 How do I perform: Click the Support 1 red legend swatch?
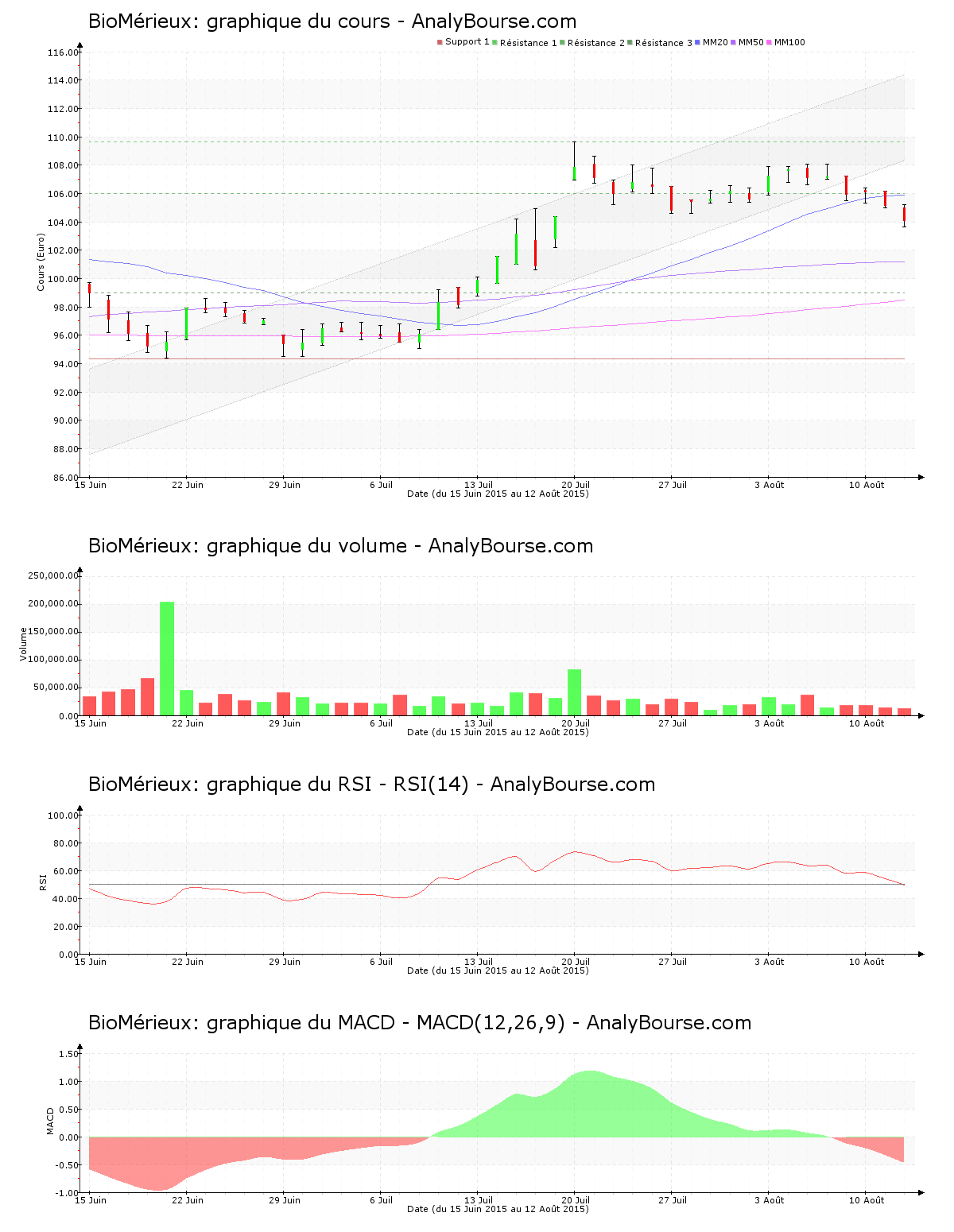coord(440,42)
